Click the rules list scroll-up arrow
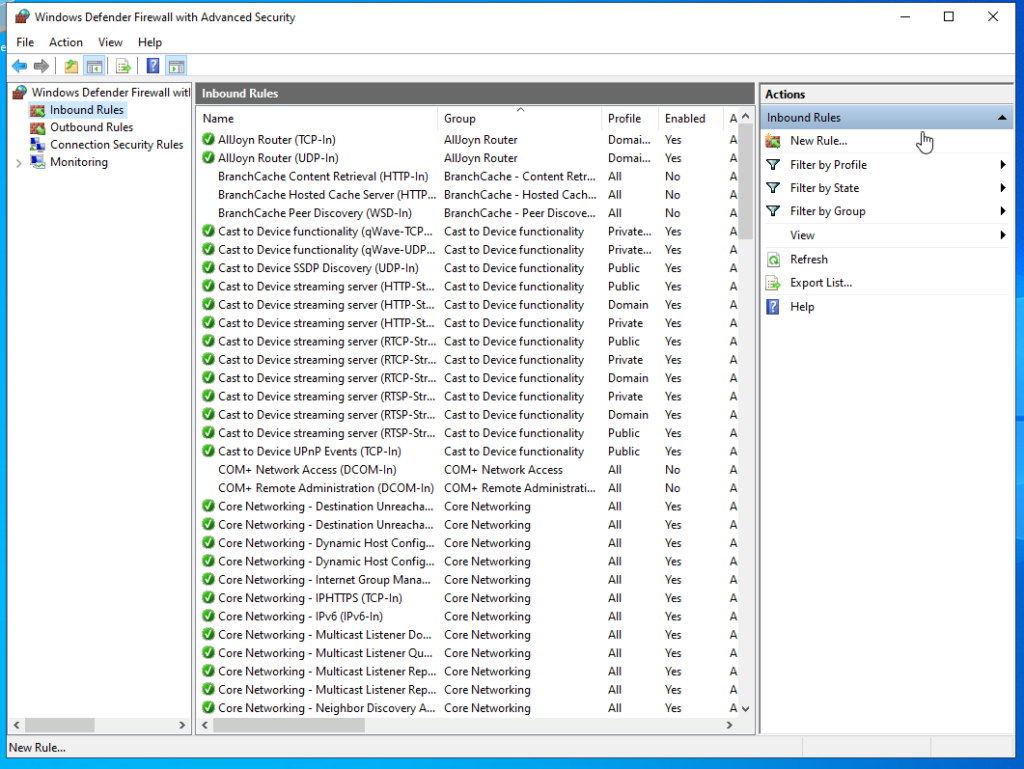Viewport: 1024px width, 769px height. (746, 116)
